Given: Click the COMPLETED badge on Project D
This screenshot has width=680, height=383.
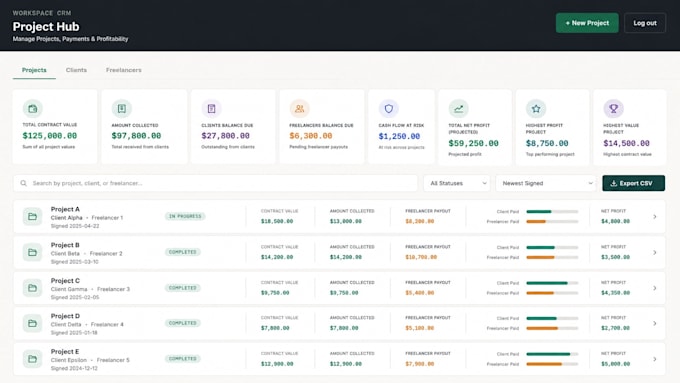Looking at the screenshot, I should pyautogui.click(x=183, y=323).
